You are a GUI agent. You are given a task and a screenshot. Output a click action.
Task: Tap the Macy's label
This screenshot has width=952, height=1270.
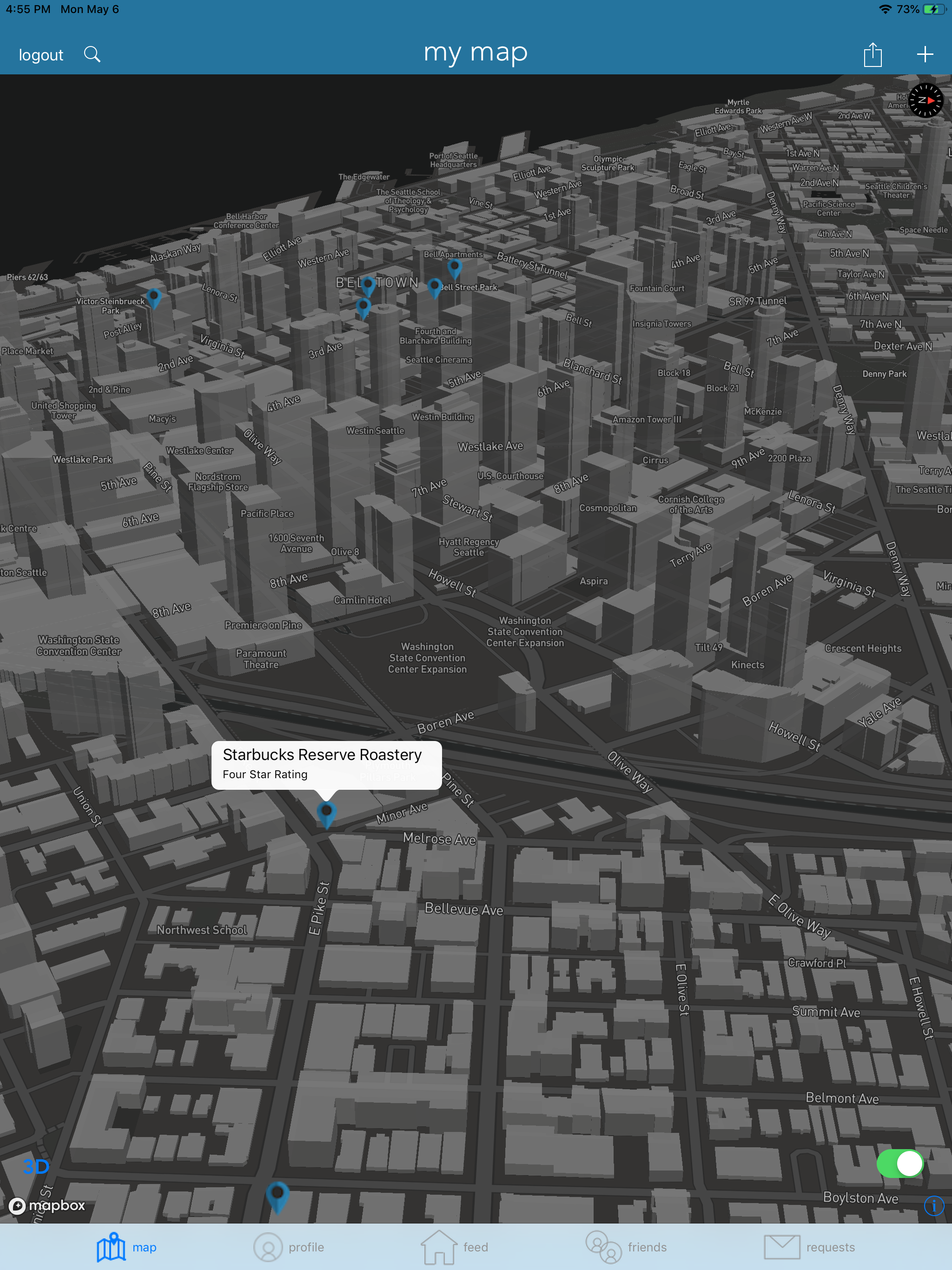162,418
